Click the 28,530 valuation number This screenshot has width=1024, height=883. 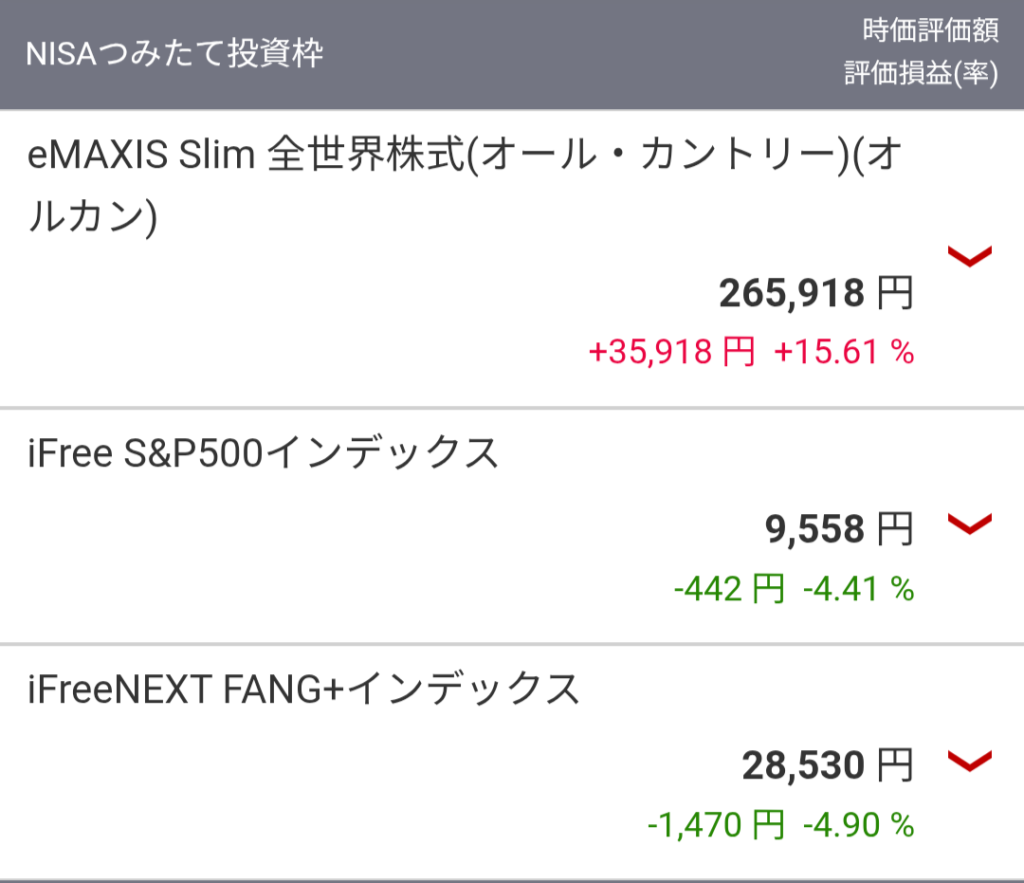(x=803, y=767)
